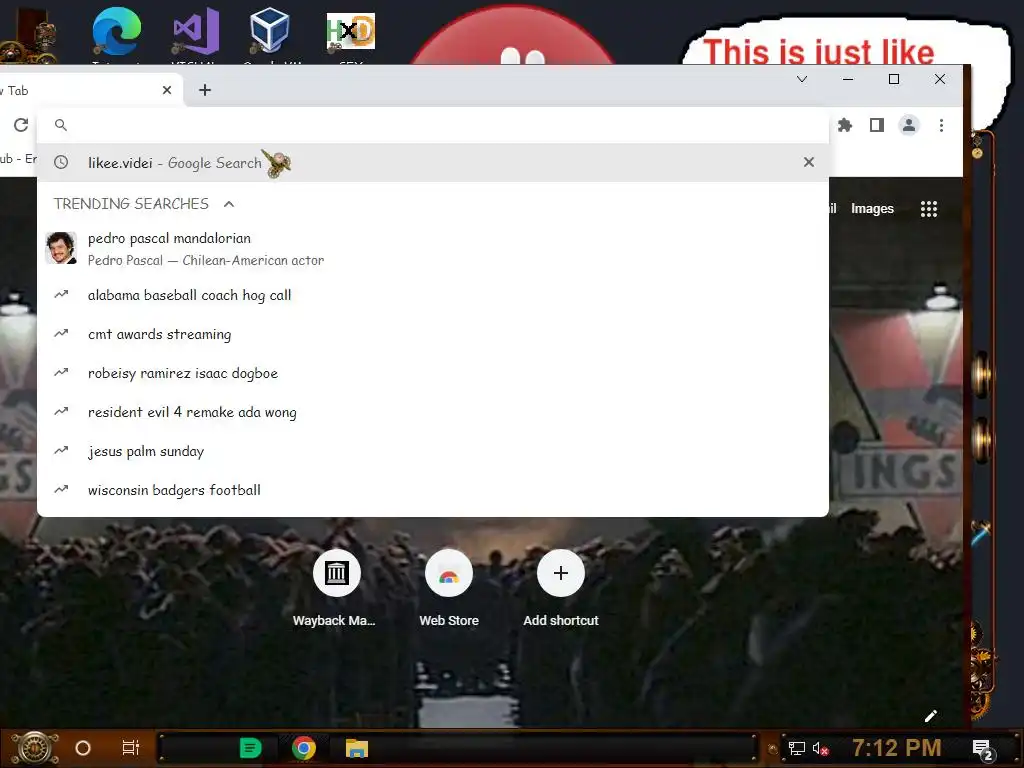This screenshot has height=768, width=1024.
Task: Select robeisy ramirez isaac dogboe suggestion
Action: [x=432, y=374]
